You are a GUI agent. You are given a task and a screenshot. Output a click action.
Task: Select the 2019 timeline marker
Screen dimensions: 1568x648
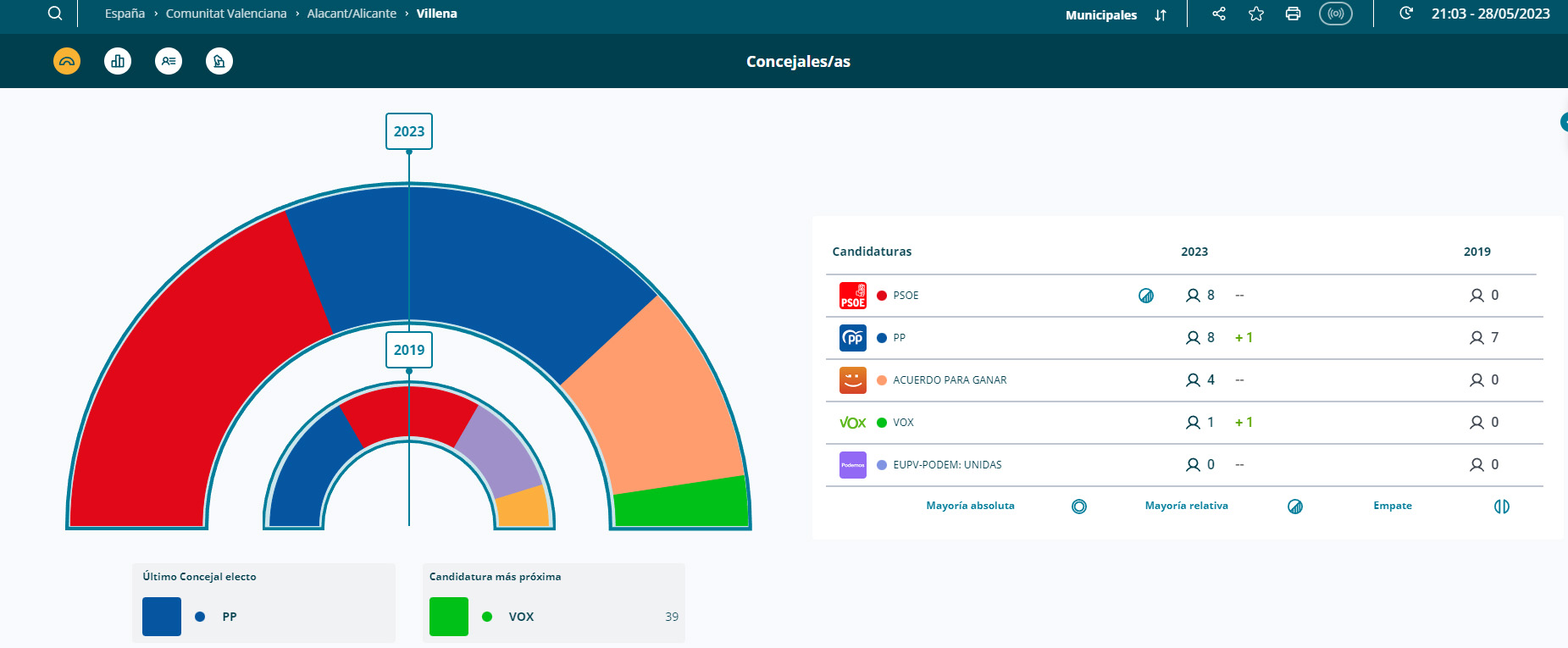pos(409,350)
